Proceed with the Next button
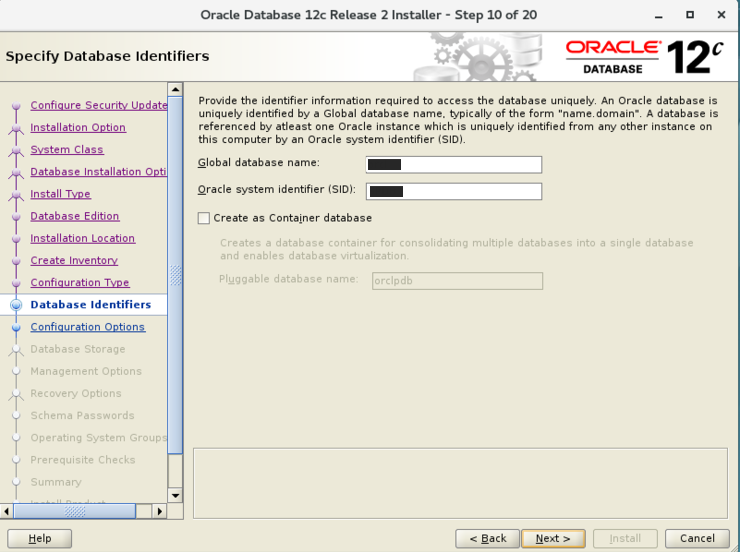The image size is (740, 552). pos(553,538)
